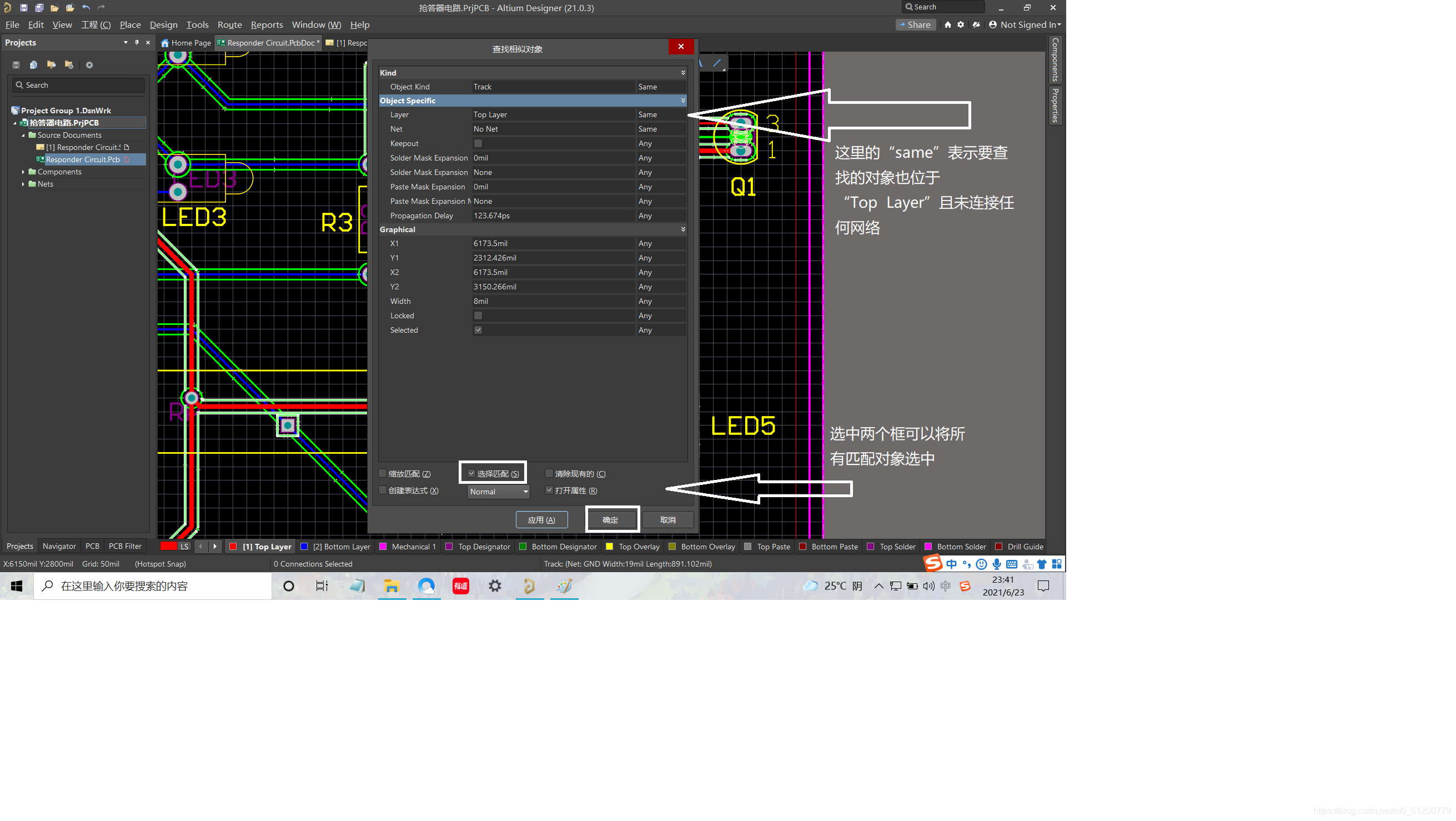
Task: Click the undo arrow in title bar
Action: [x=86, y=7]
